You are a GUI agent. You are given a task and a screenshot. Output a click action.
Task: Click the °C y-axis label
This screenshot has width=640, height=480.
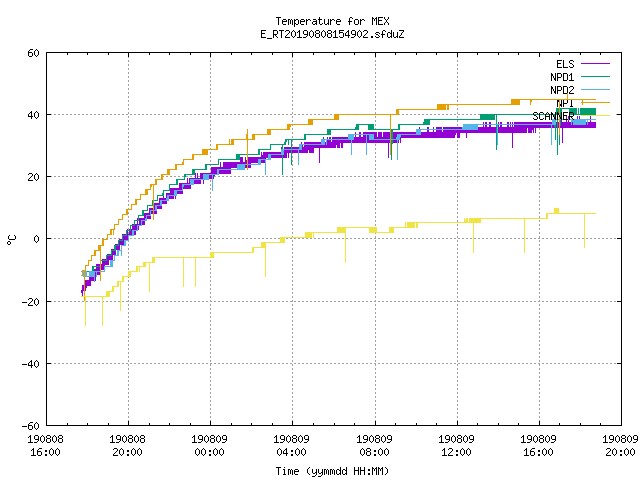tap(11, 240)
